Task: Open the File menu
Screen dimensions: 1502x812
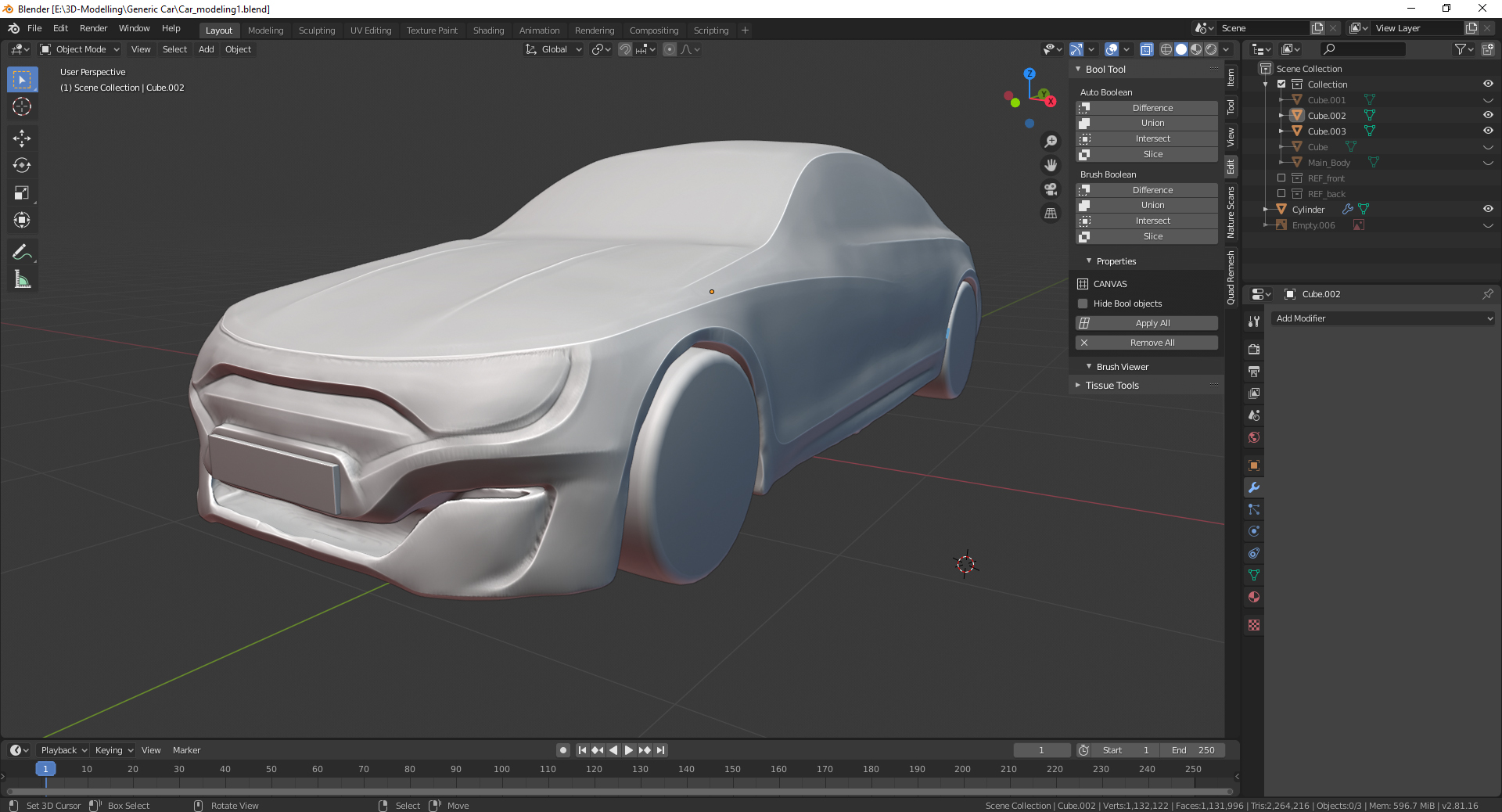Action: (x=34, y=28)
